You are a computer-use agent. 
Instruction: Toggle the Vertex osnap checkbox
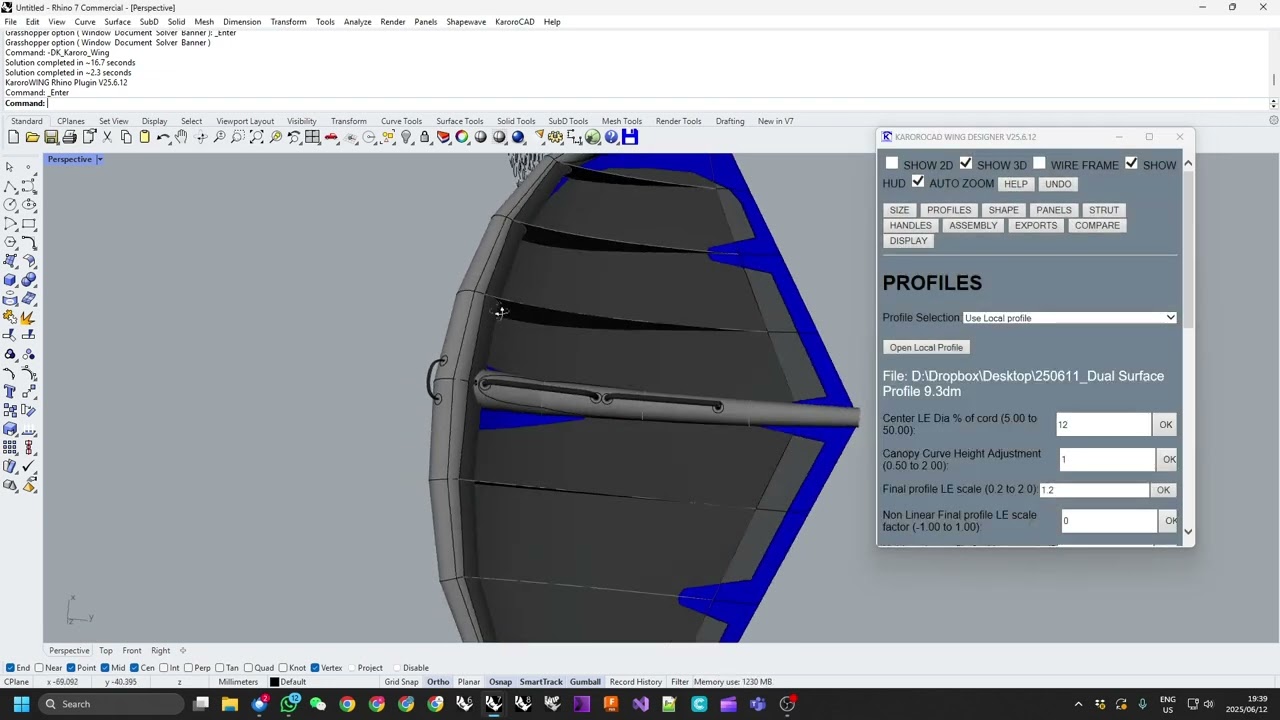315,668
